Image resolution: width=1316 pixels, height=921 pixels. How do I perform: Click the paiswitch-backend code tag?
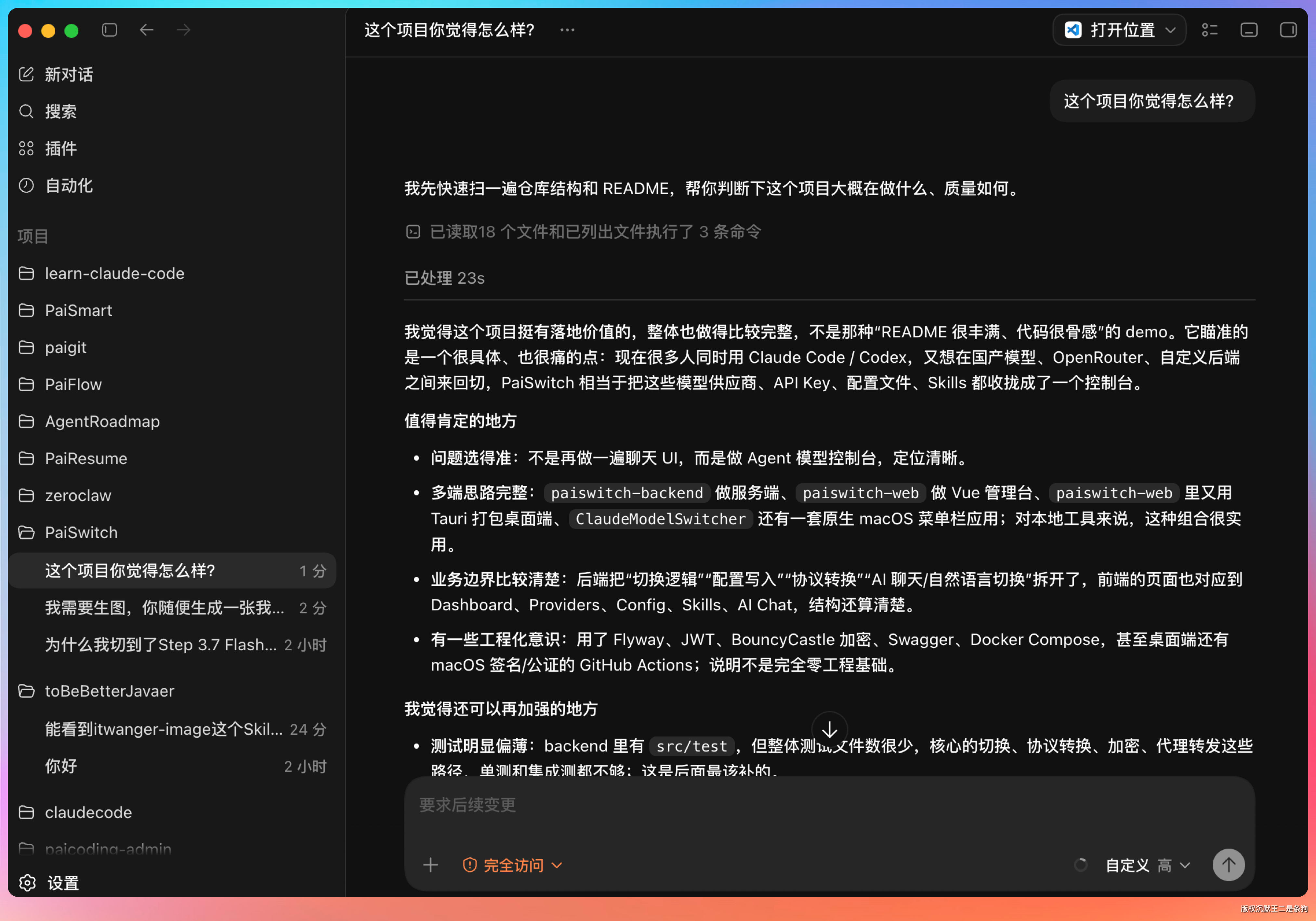pos(627,493)
